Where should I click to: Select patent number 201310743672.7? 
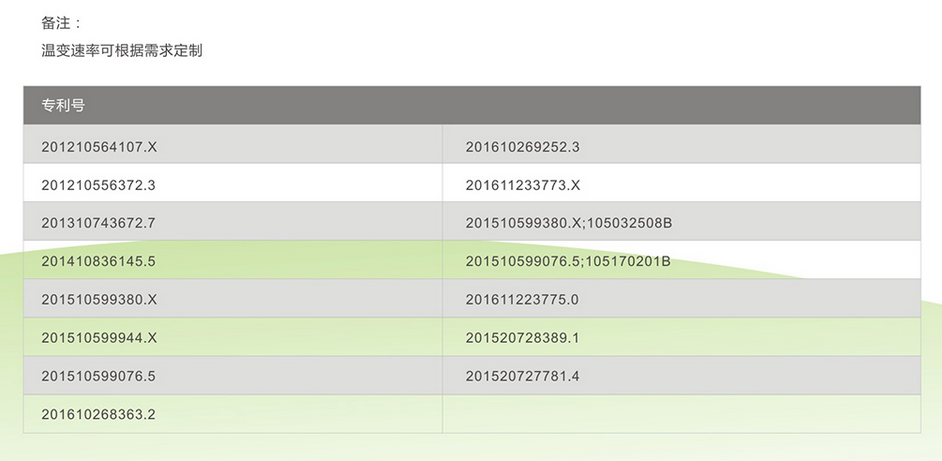[98, 223]
